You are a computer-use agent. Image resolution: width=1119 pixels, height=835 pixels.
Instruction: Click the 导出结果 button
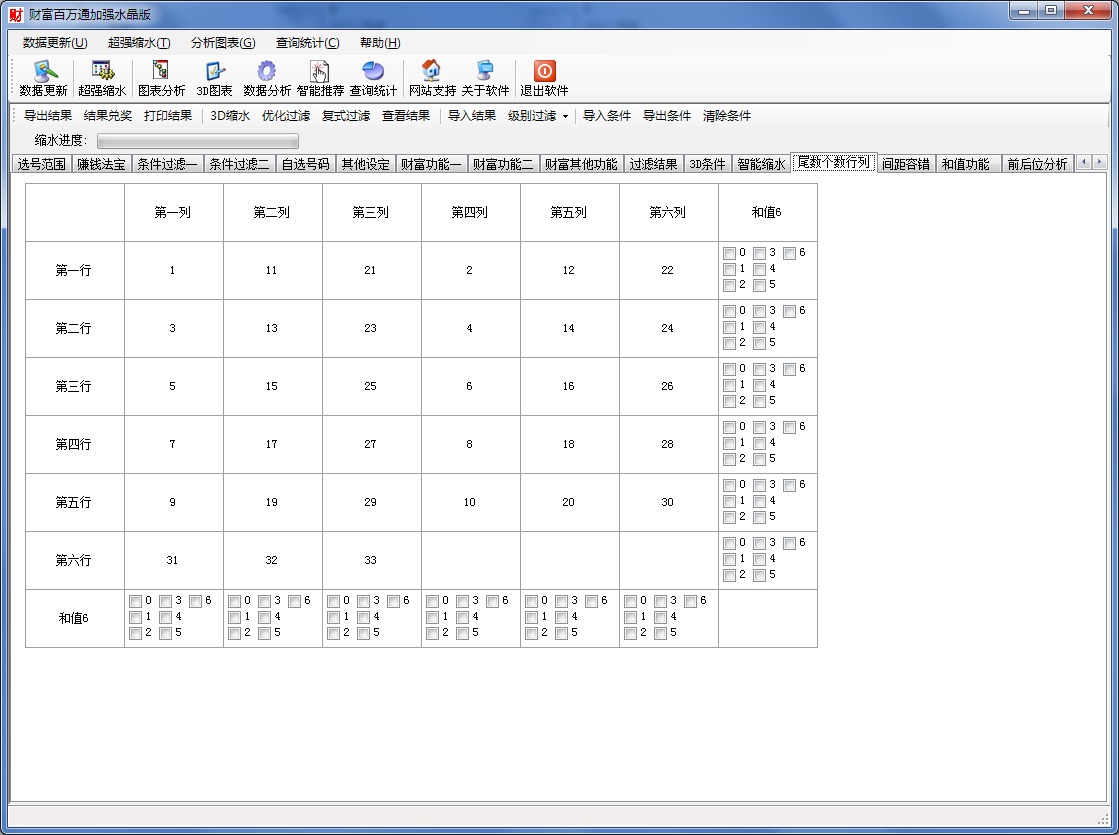[x=48, y=116]
